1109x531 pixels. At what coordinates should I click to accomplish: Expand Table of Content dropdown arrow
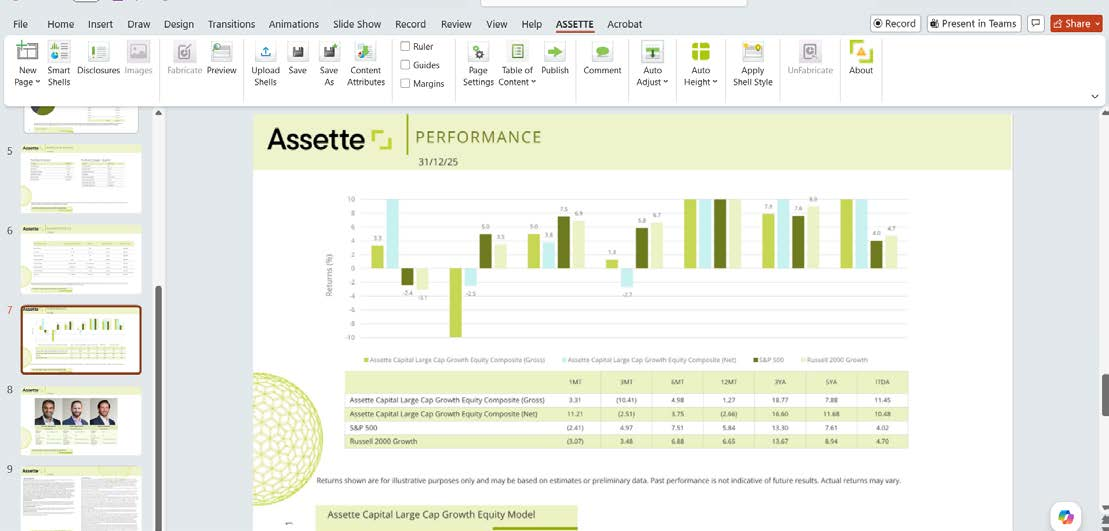[x=533, y=83]
